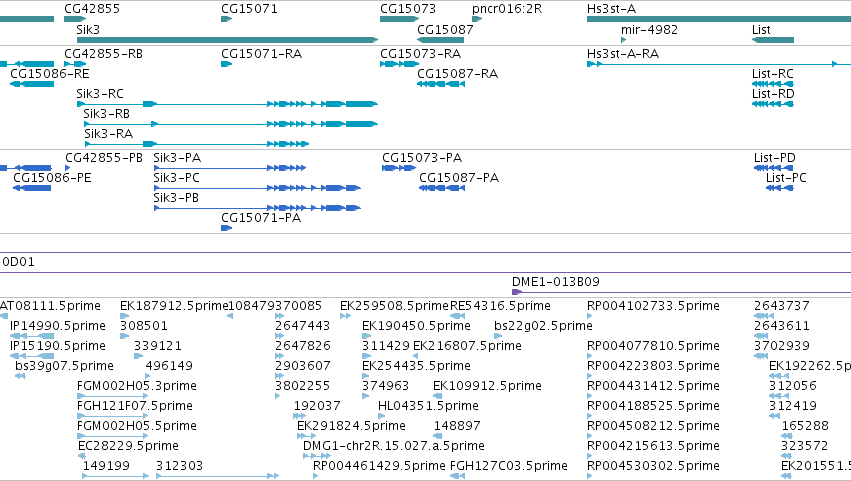The height and width of the screenshot is (481, 851).
Task: Open EST EK216807.5prime
Action: (x=467, y=346)
